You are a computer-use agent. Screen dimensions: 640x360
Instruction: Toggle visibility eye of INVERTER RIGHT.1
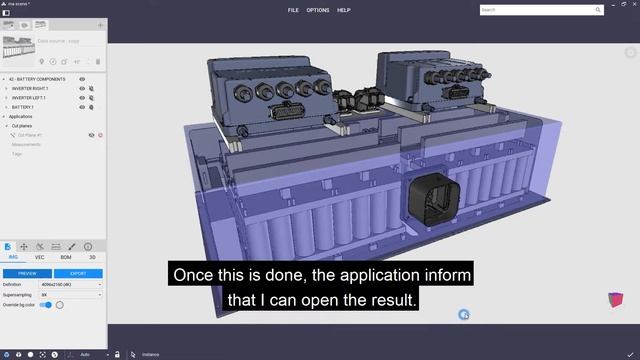point(82,89)
